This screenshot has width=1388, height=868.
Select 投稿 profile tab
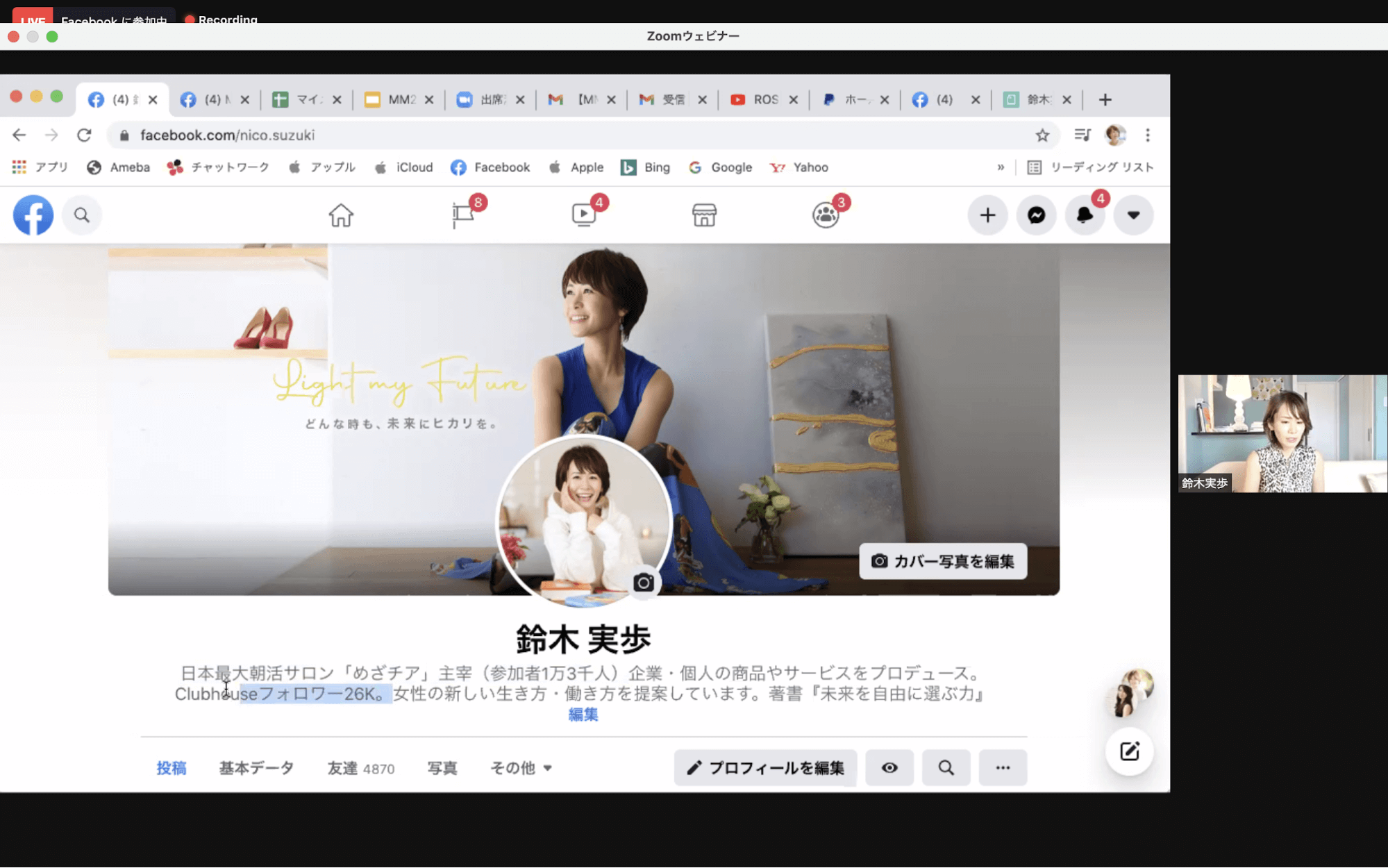pos(172,768)
